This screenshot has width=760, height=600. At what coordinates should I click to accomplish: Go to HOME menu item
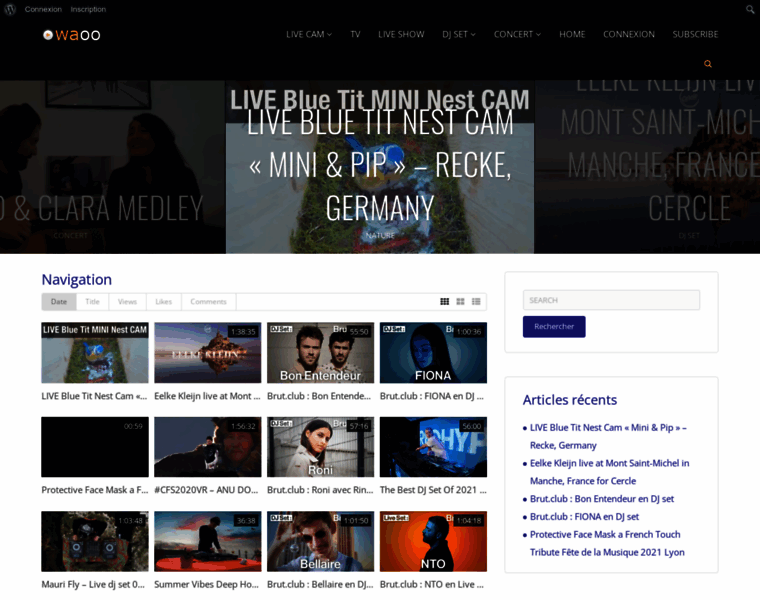572,34
